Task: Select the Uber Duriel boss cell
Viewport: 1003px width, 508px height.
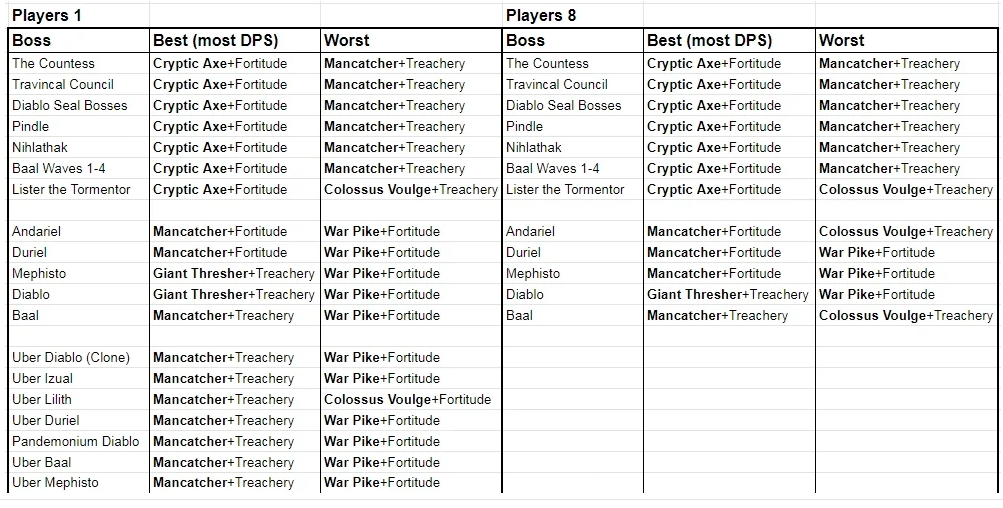Action: [46, 420]
